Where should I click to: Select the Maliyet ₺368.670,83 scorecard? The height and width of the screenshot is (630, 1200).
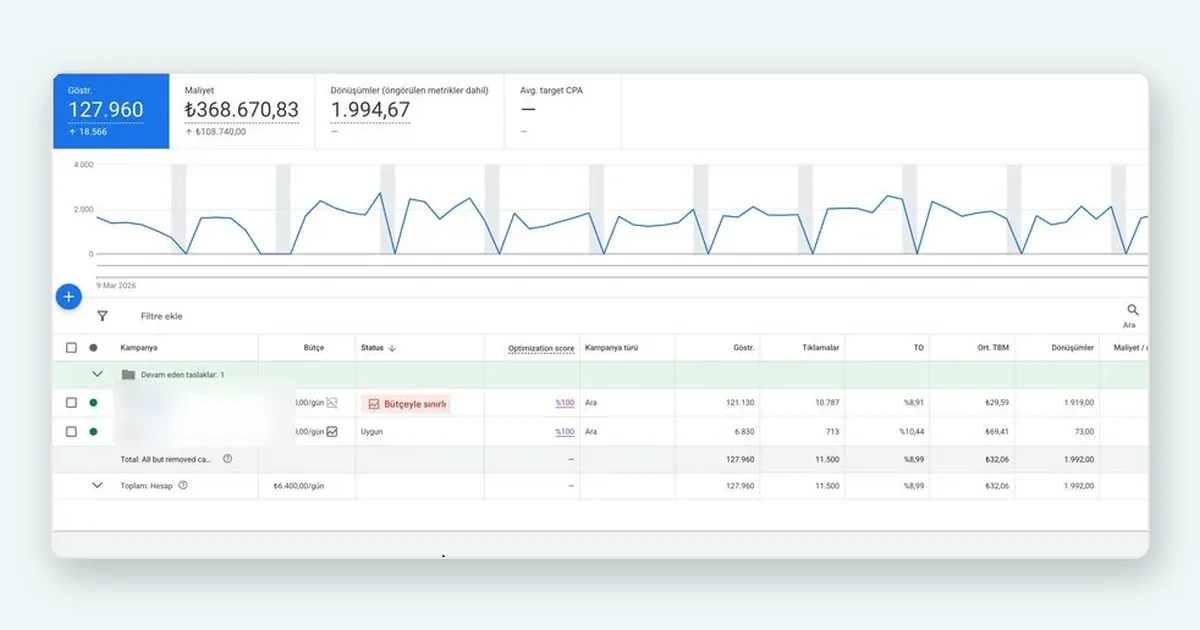click(242, 111)
